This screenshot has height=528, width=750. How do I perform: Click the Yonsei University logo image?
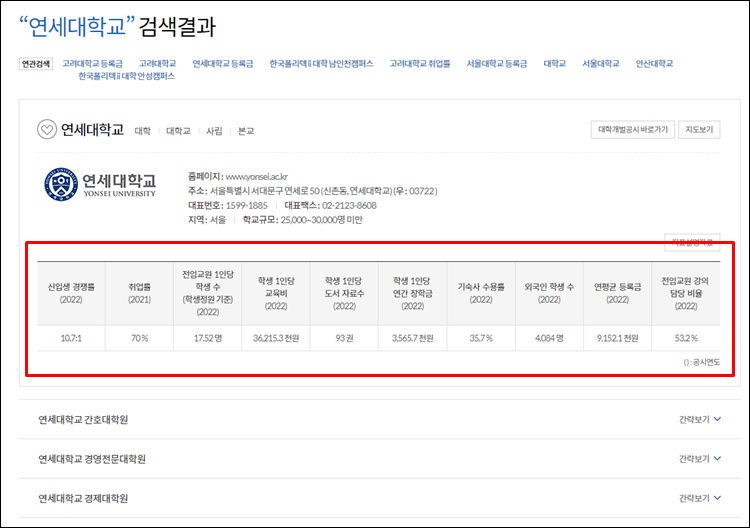click(100, 184)
